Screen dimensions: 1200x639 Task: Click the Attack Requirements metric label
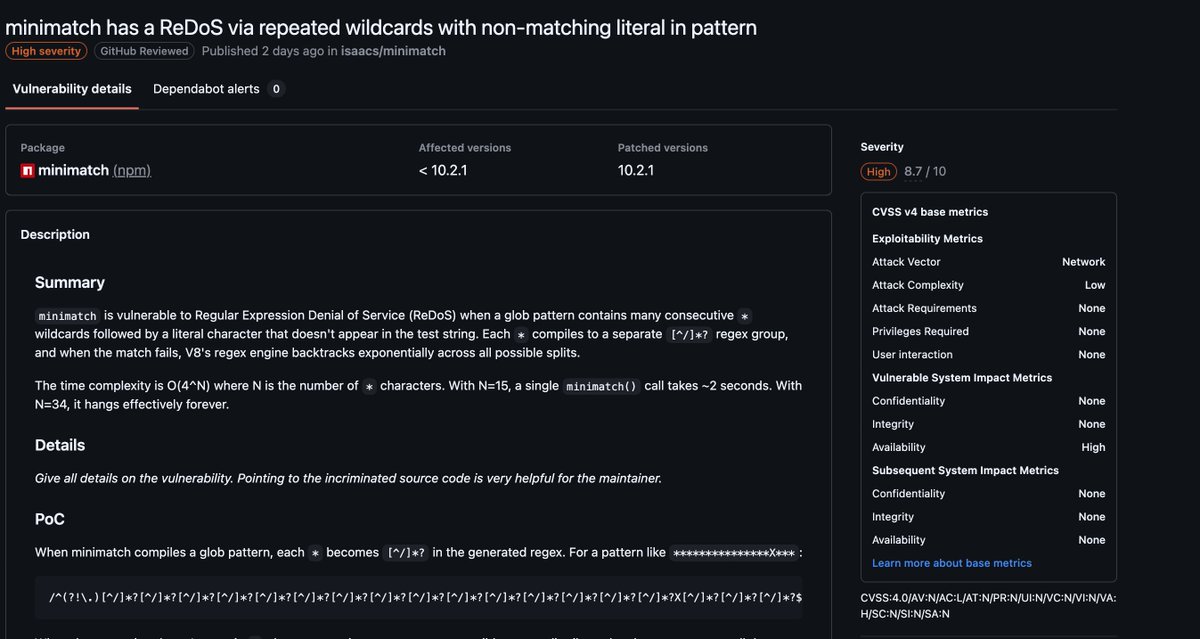tap(924, 308)
